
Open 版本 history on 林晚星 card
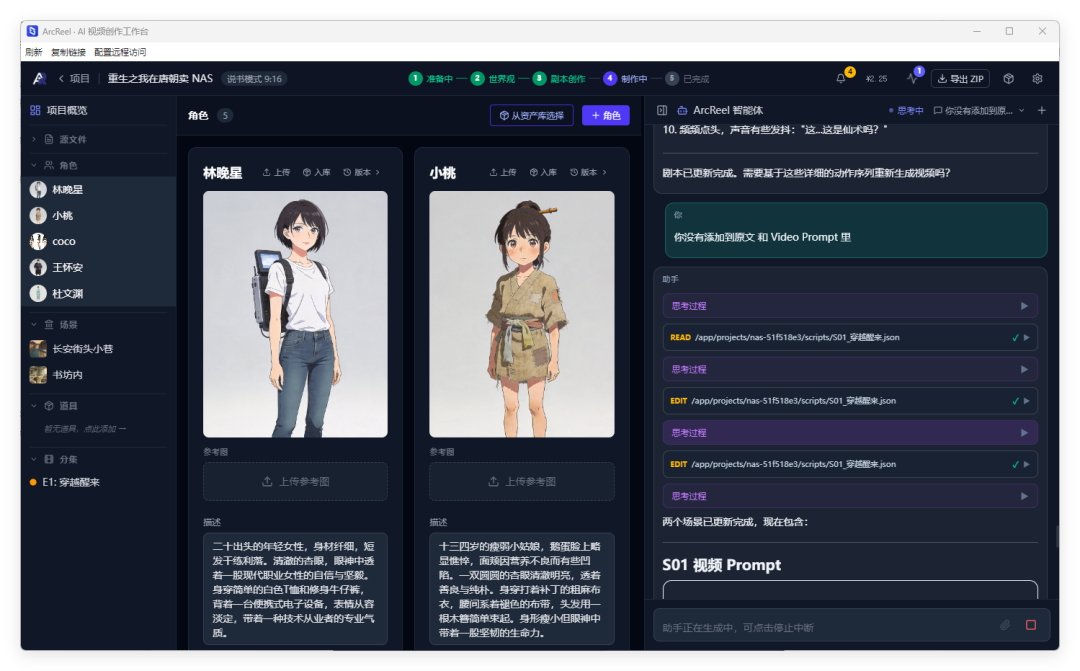click(361, 172)
